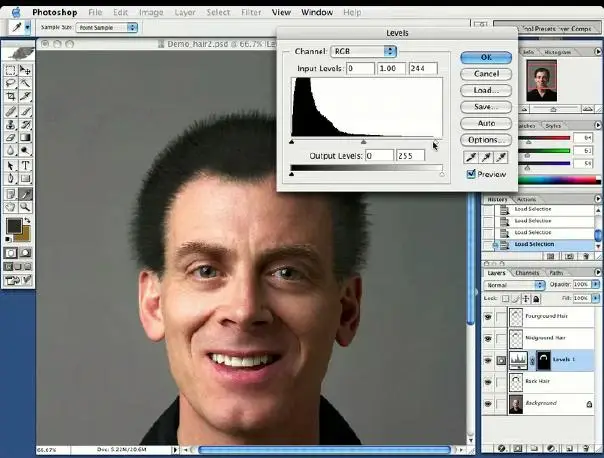Image resolution: width=604 pixels, height=458 pixels.
Task: Open the Filter menu
Action: [x=251, y=12]
